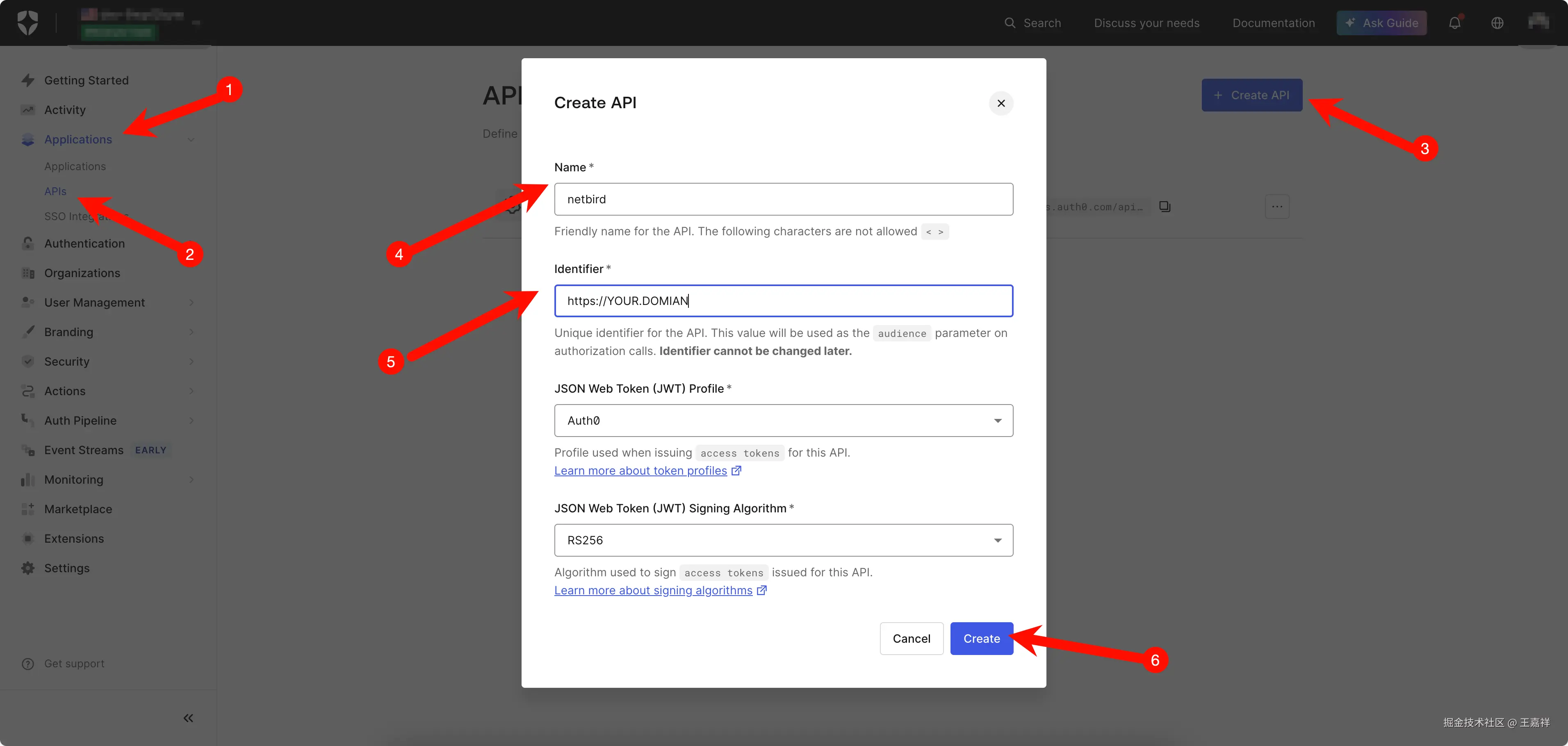1568x746 pixels.
Task: Click the blue Create button
Action: 980,638
